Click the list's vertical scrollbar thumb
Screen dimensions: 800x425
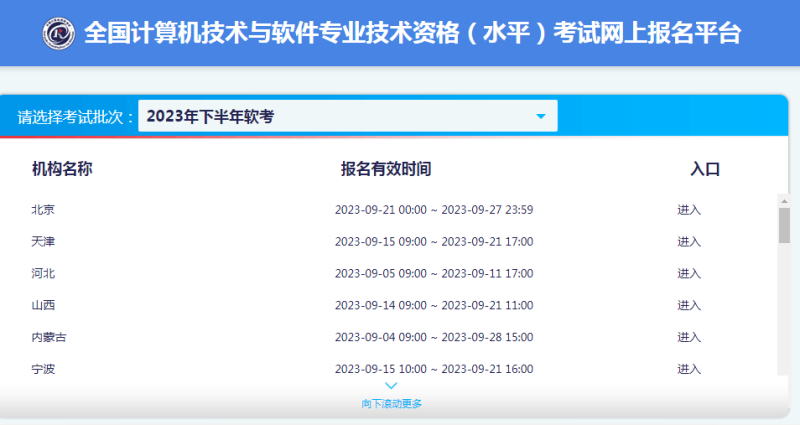pos(784,226)
